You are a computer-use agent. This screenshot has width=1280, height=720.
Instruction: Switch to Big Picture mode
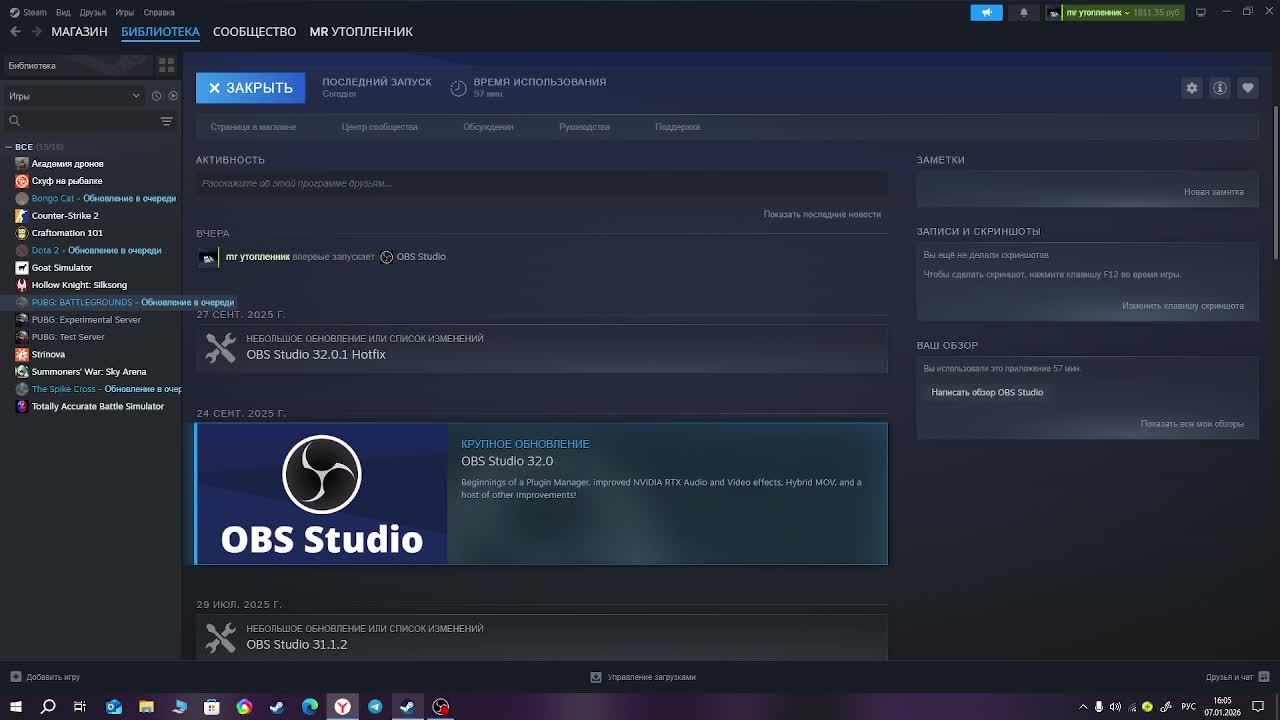click(1201, 12)
